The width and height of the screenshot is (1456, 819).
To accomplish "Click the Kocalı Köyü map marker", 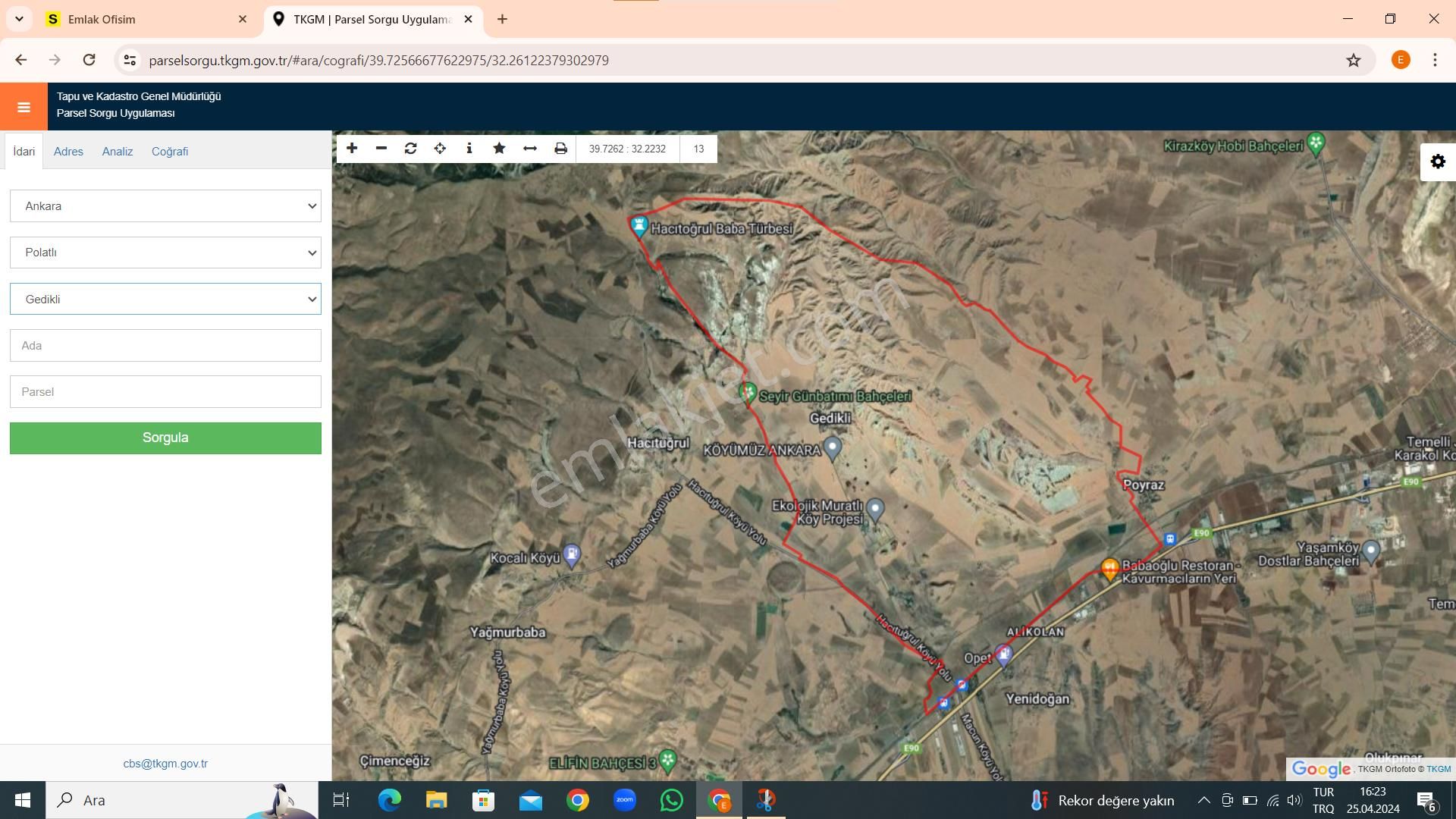I will [572, 556].
